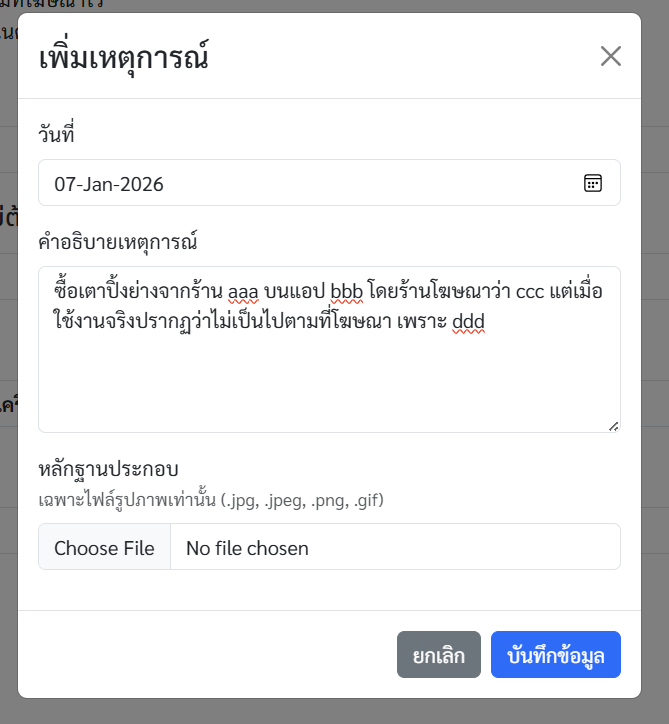669x724 pixels.
Task: Save with the บันทึกข้อมูล button
Action: coord(555,655)
